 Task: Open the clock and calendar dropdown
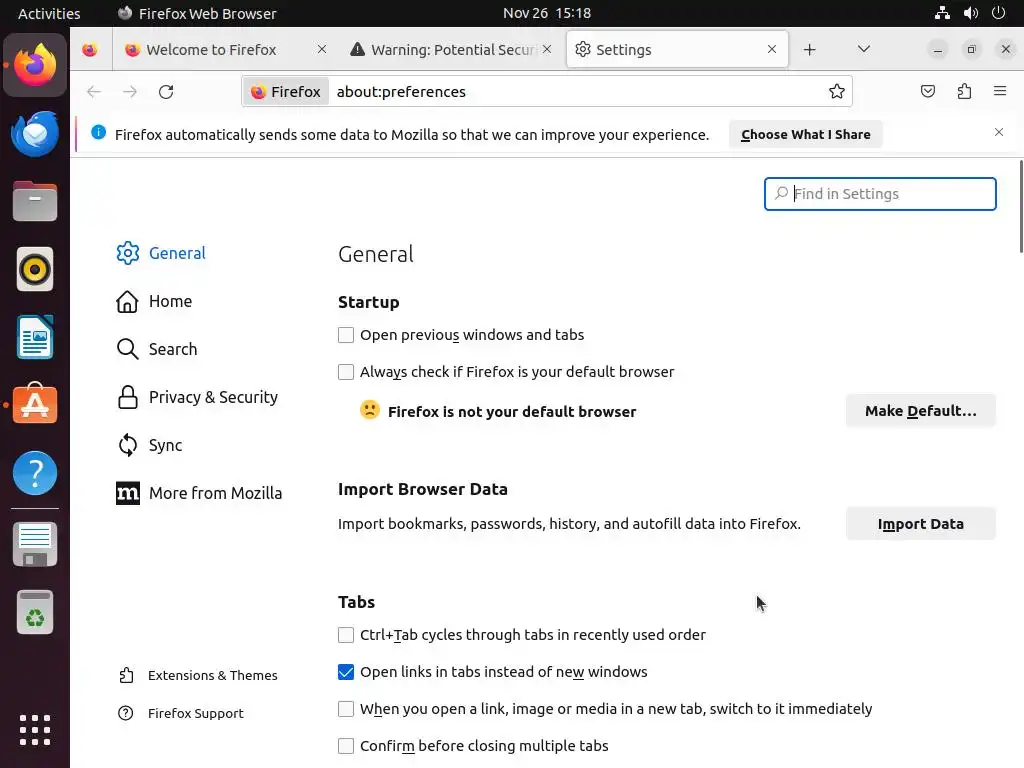[x=547, y=13]
